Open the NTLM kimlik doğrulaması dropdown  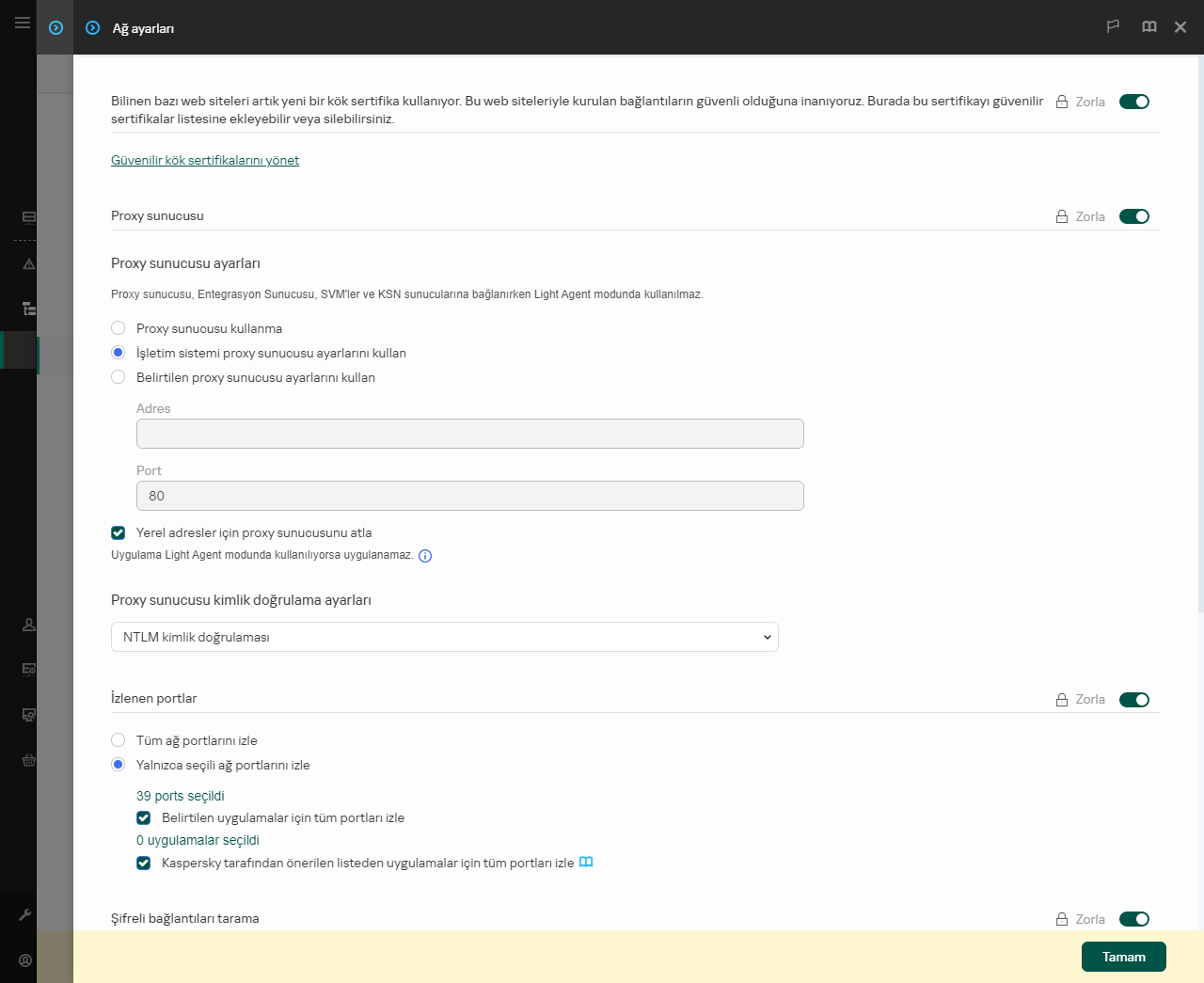444,637
